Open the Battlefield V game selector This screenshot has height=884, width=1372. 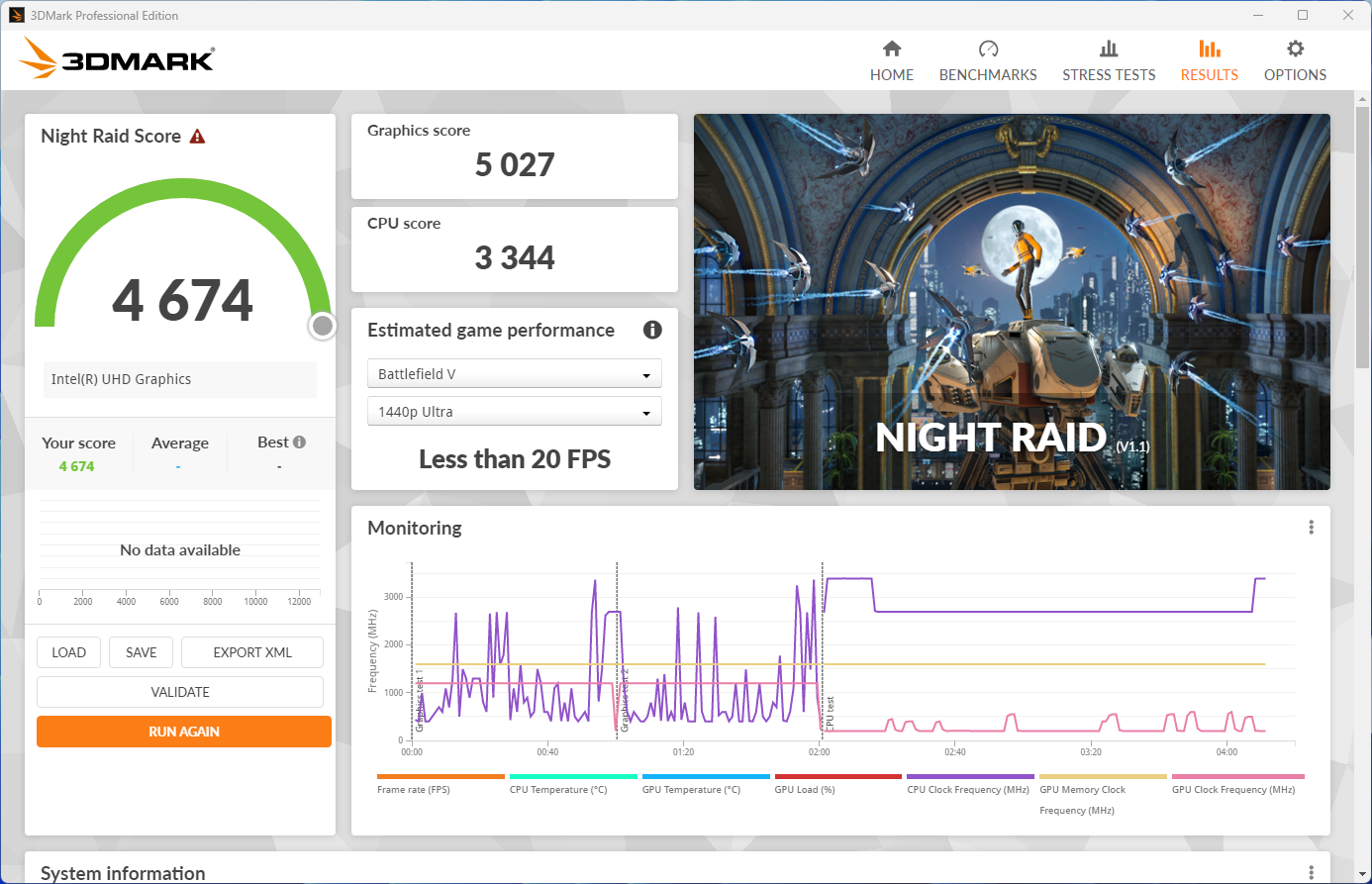click(514, 373)
